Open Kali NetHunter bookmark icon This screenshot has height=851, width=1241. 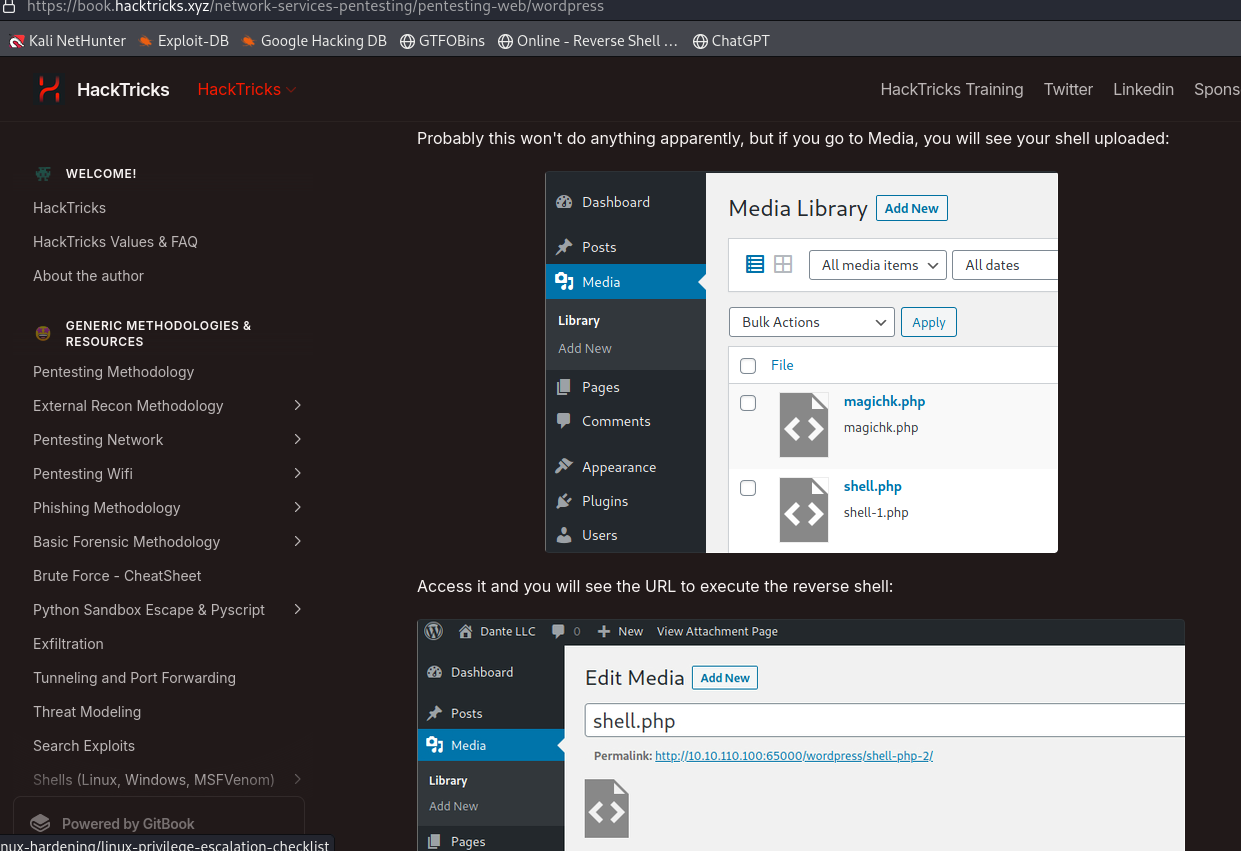click(x=17, y=41)
